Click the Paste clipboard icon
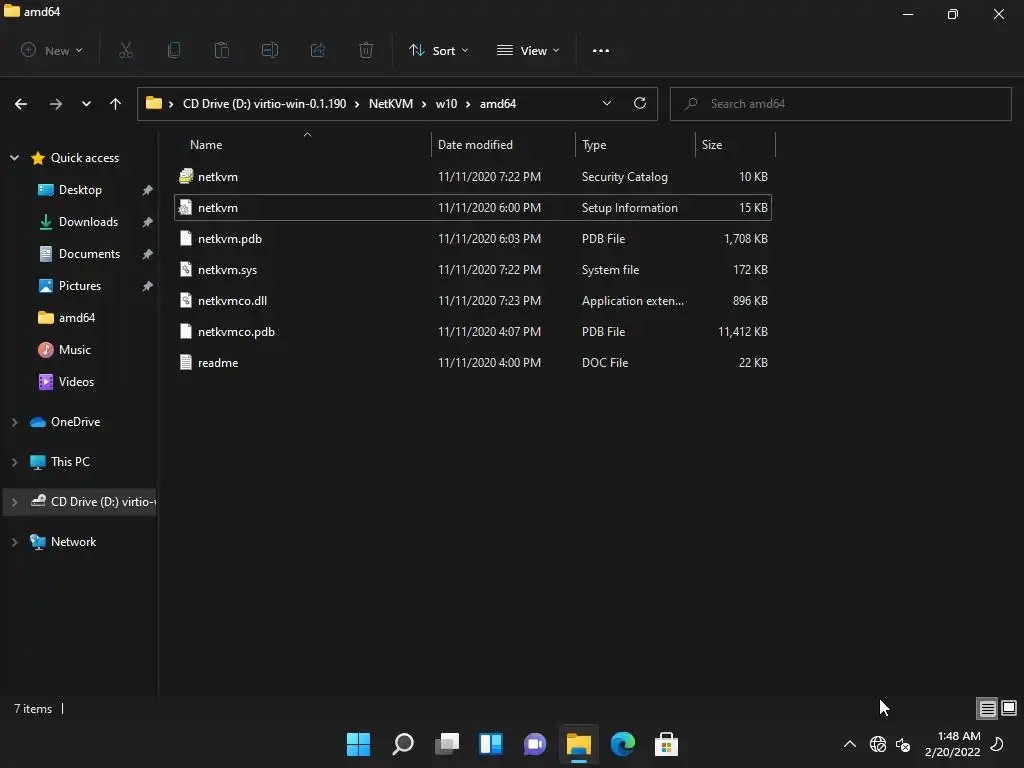The image size is (1024, 768). [222, 50]
